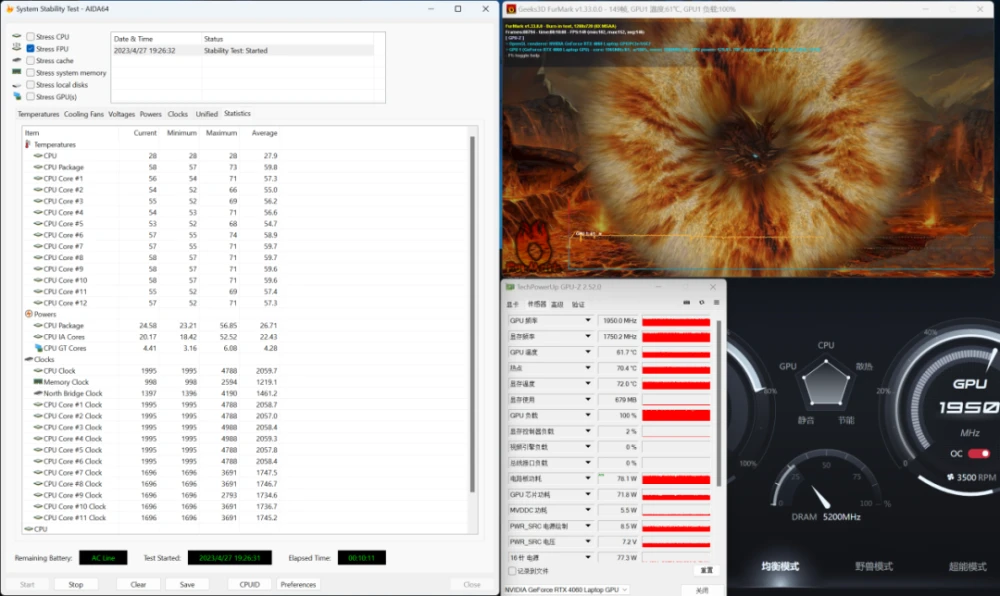
Task: Enable the Stress local disks checkbox
Action: coord(30,85)
